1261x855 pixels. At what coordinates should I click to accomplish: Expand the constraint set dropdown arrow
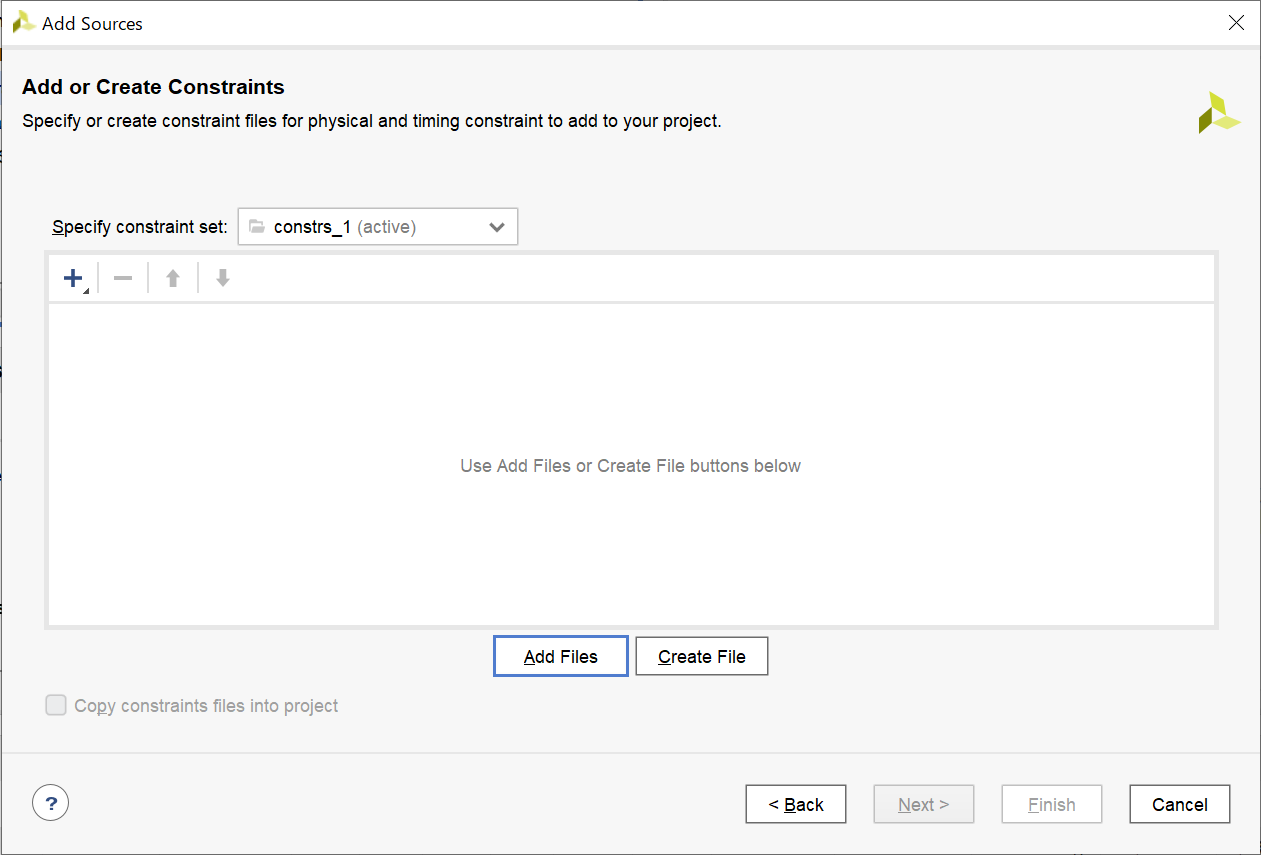[497, 227]
